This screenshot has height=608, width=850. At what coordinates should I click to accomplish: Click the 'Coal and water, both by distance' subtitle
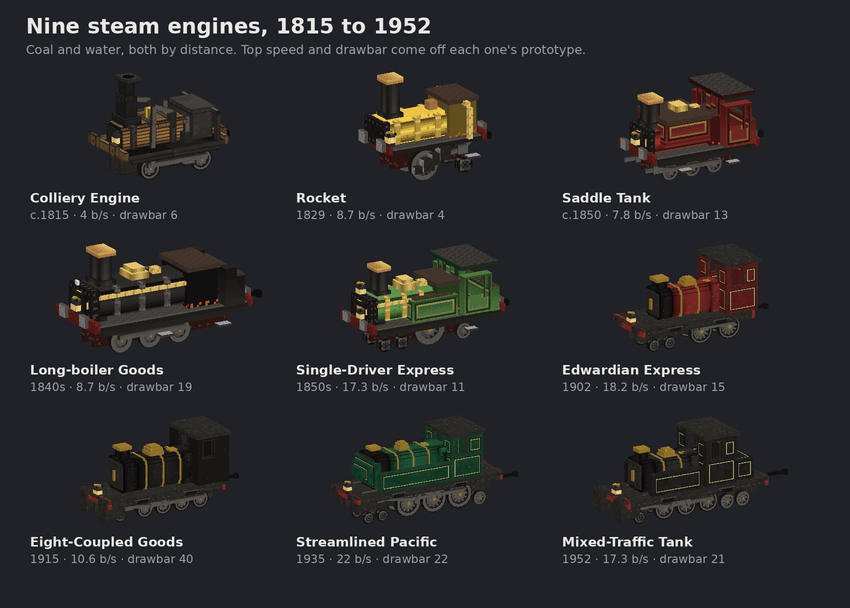[305, 50]
